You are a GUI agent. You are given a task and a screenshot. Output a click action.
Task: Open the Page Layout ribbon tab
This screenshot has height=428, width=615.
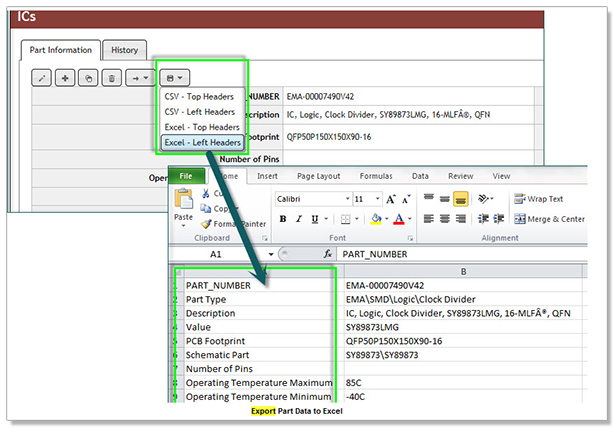click(x=318, y=176)
